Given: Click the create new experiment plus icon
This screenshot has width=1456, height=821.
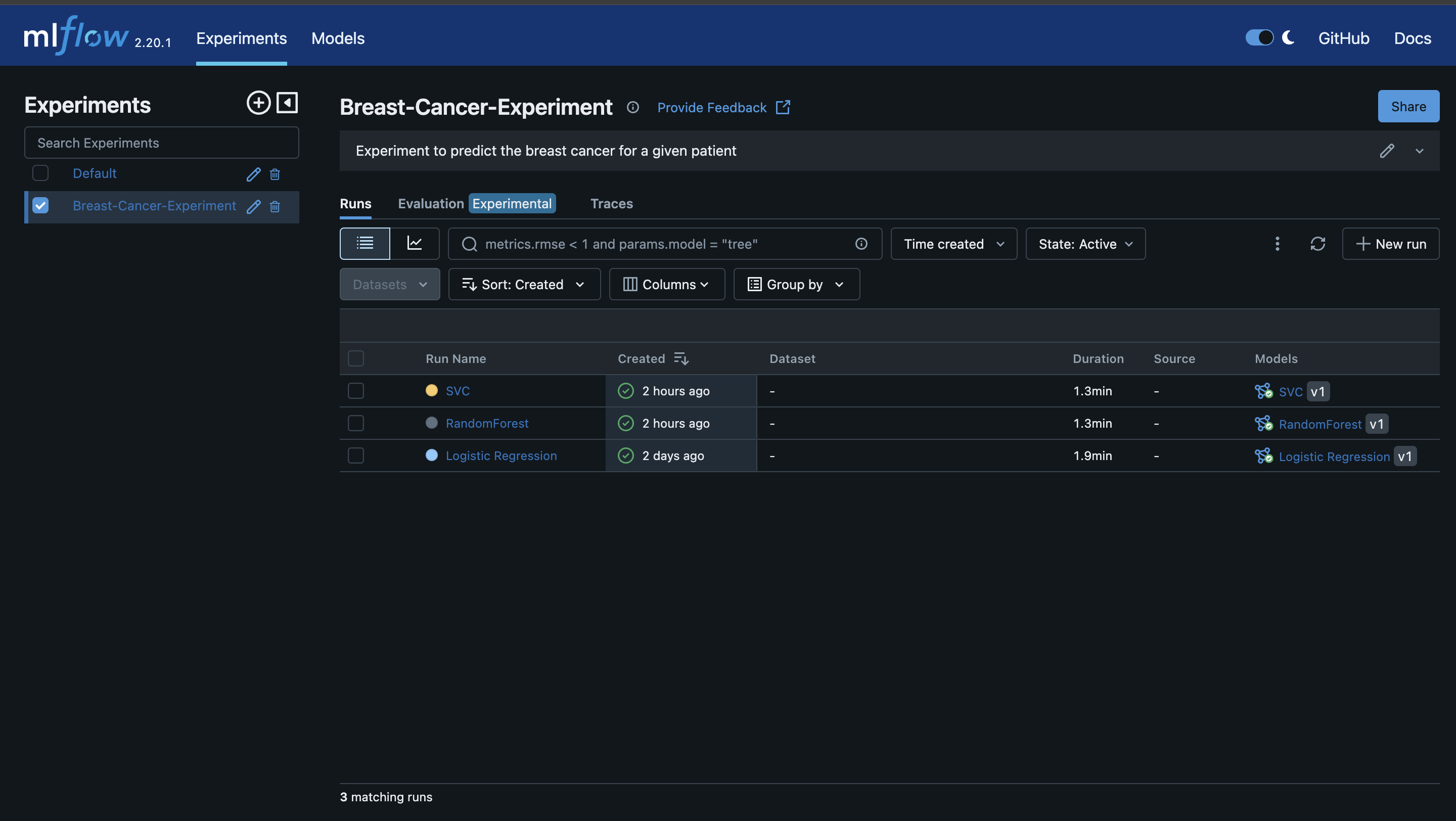Looking at the screenshot, I should pos(258,103).
